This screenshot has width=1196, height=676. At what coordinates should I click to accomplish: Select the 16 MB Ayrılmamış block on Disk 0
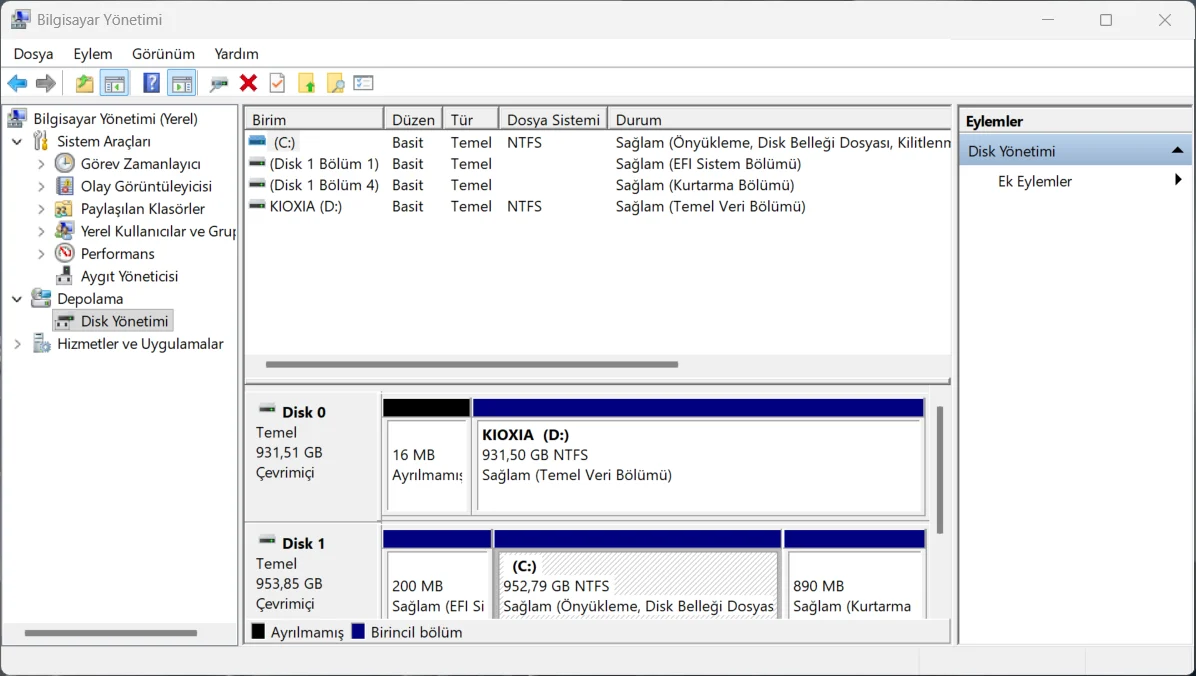click(426, 456)
